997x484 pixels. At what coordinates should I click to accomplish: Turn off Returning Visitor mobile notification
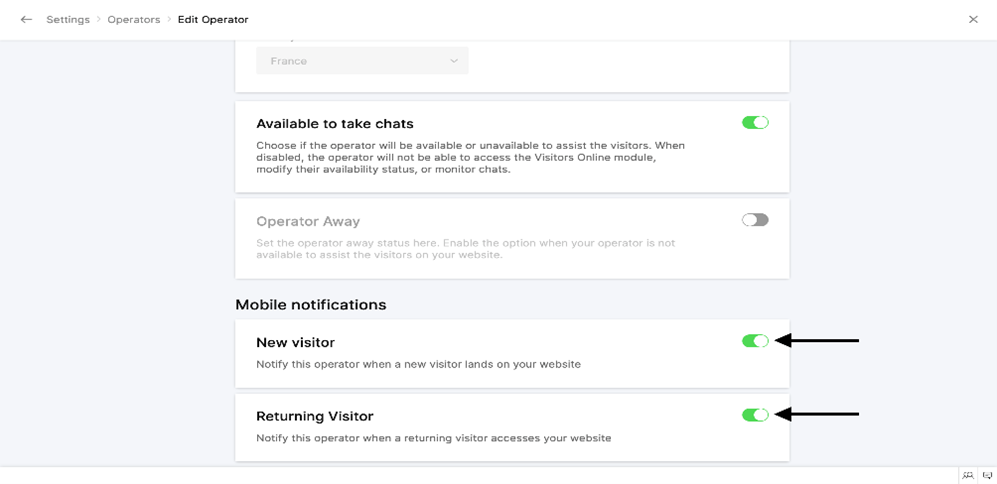click(755, 415)
